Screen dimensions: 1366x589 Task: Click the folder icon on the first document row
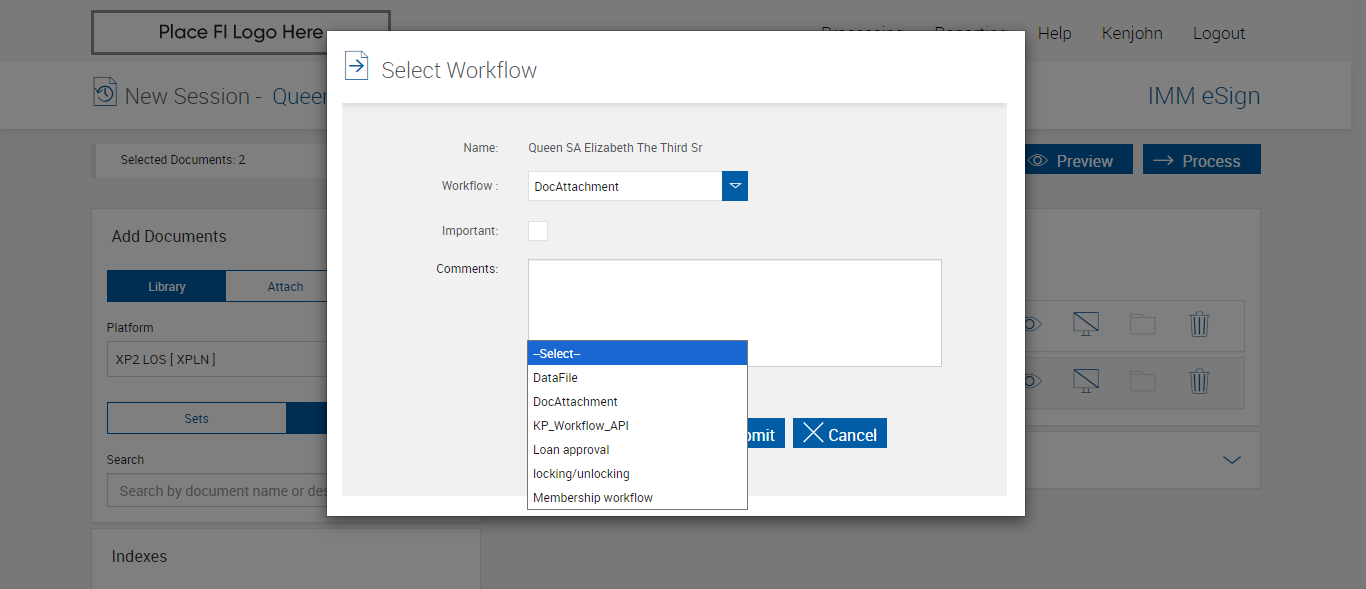(x=1142, y=324)
